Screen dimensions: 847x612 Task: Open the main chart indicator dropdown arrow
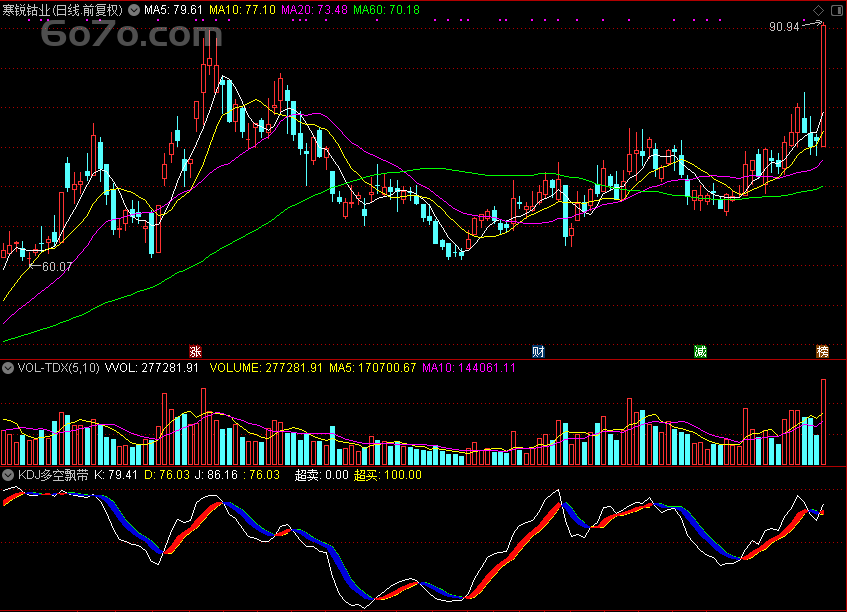pyautogui.click(x=134, y=10)
